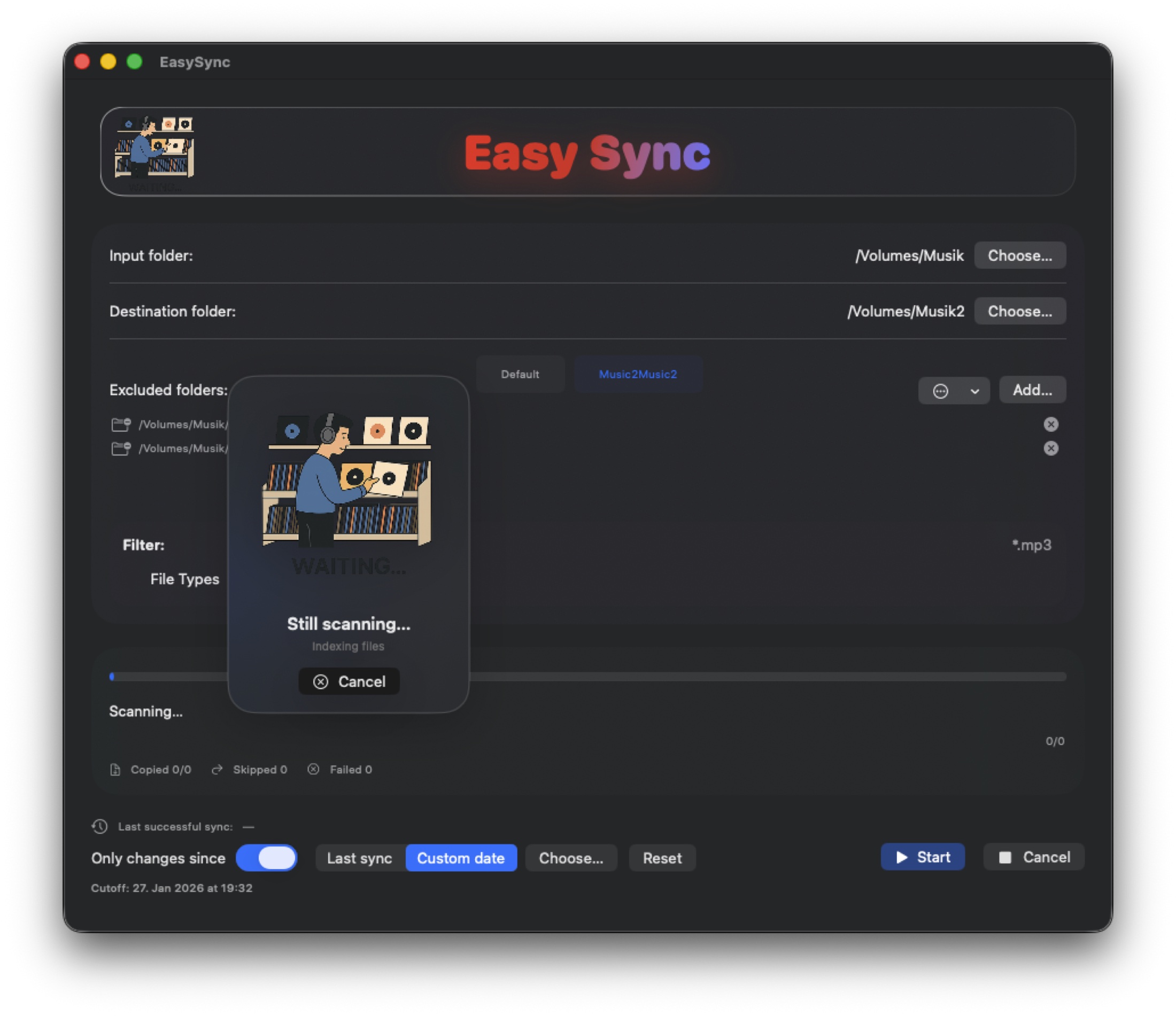Remove the first excluded folder entry
The image size is (1176, 1016).
click(1050, 424)
